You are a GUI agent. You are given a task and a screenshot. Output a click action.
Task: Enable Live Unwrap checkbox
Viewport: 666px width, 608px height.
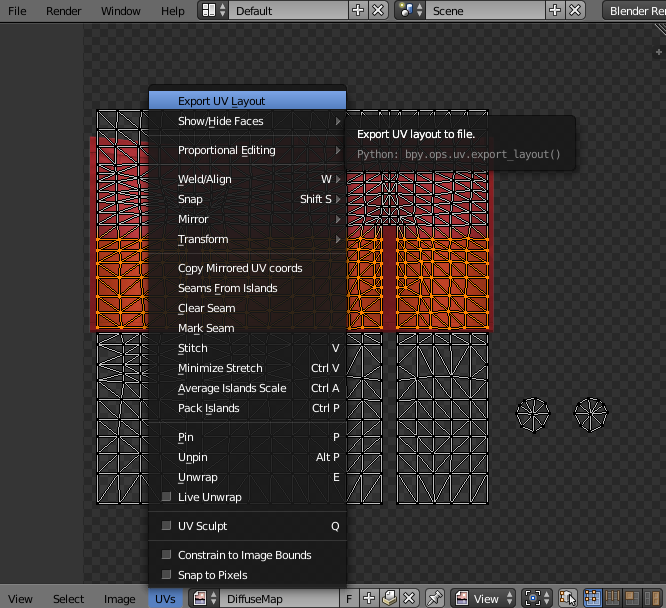point(166,497)
